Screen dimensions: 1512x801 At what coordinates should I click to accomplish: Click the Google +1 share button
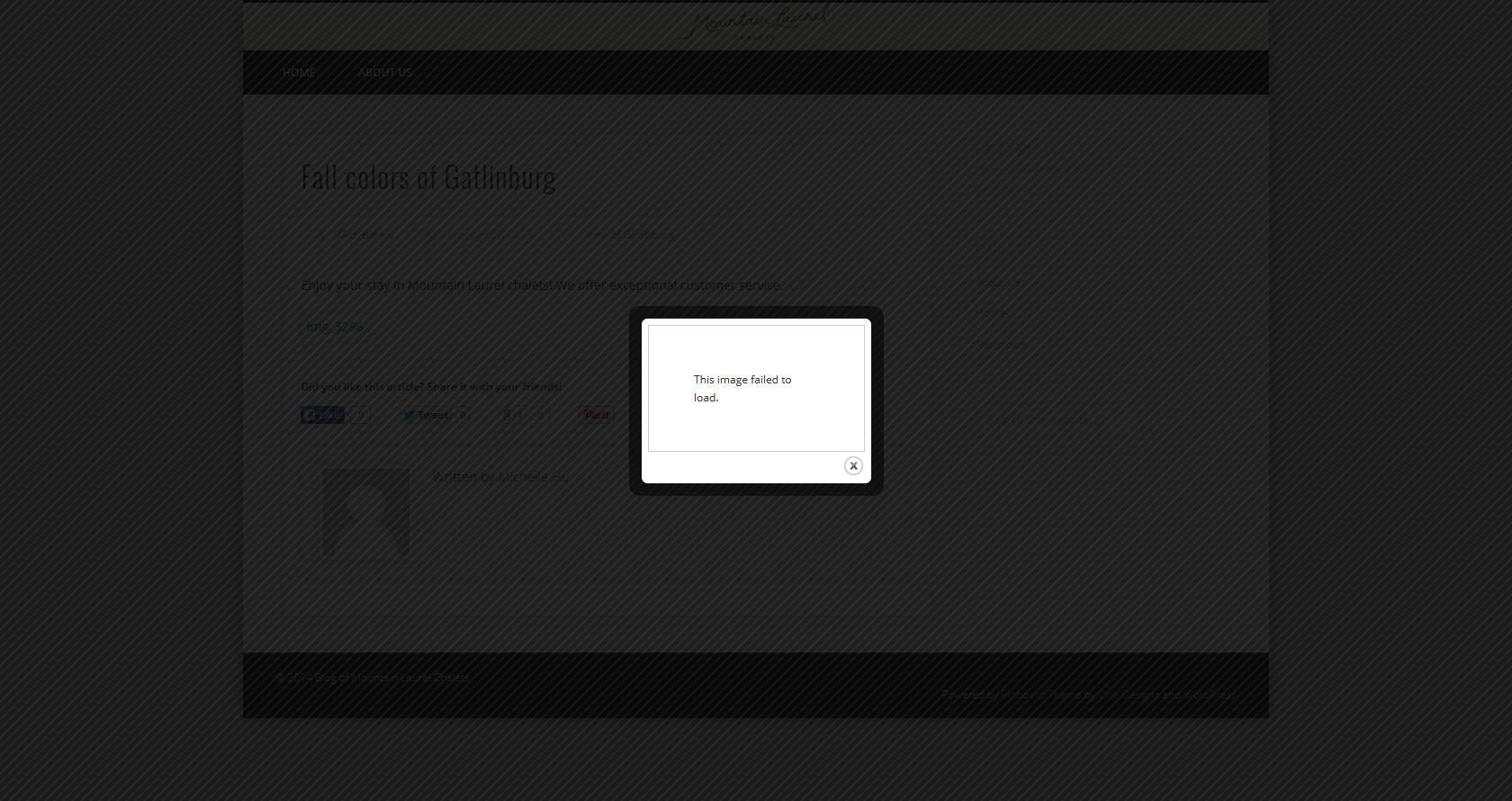coord(512,415)
